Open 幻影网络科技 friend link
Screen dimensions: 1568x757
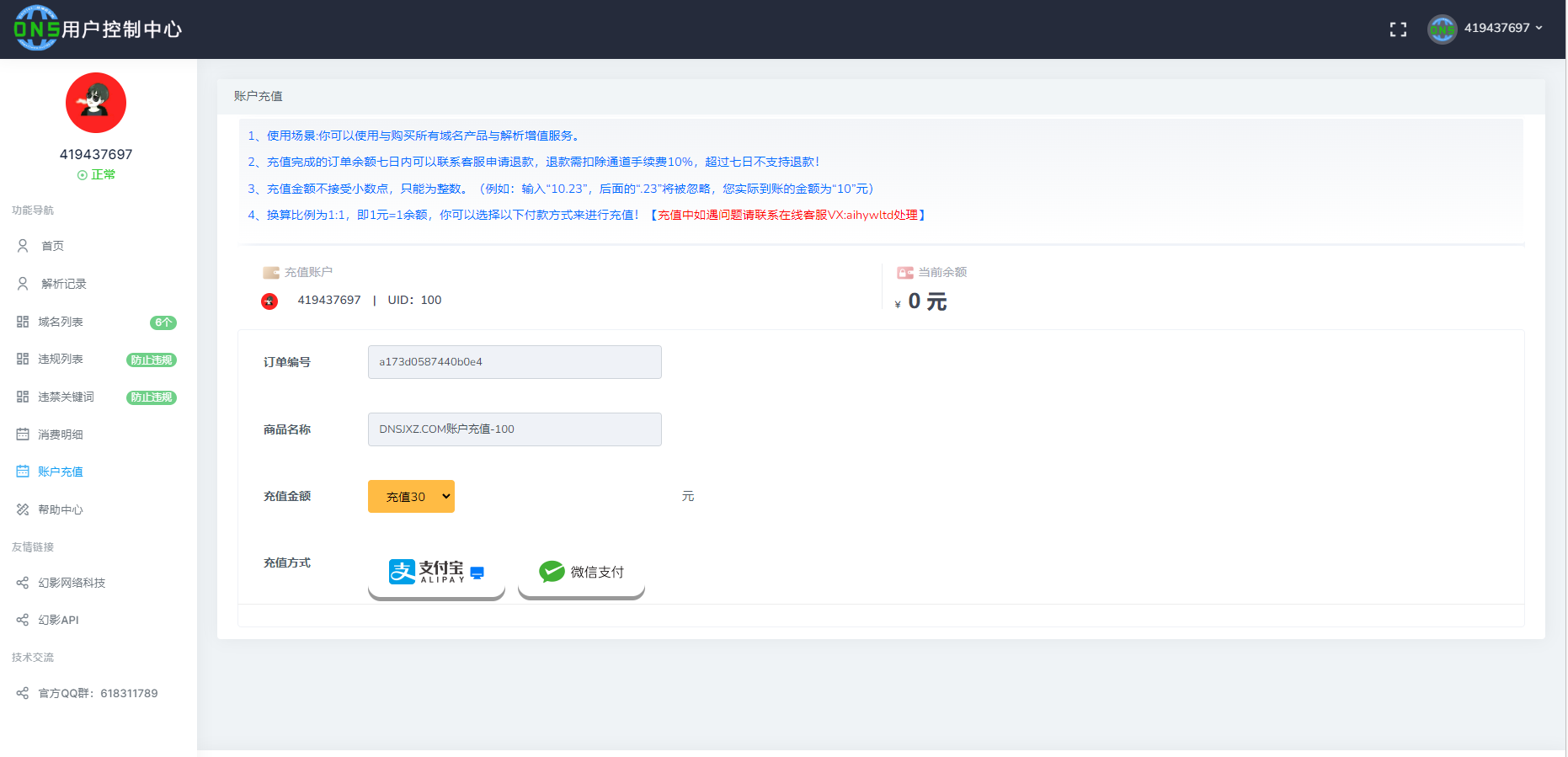[x=72, y=583]
